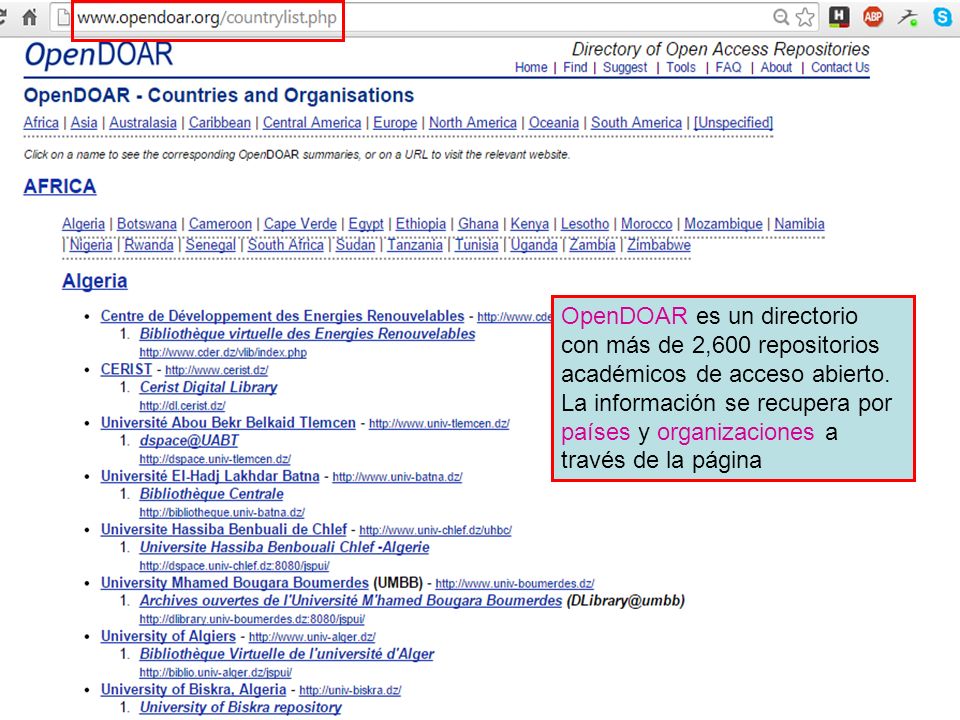The image size is (960, 720).
Task: Jump to the [Unspecified] region link
Action: click(733, 122)
